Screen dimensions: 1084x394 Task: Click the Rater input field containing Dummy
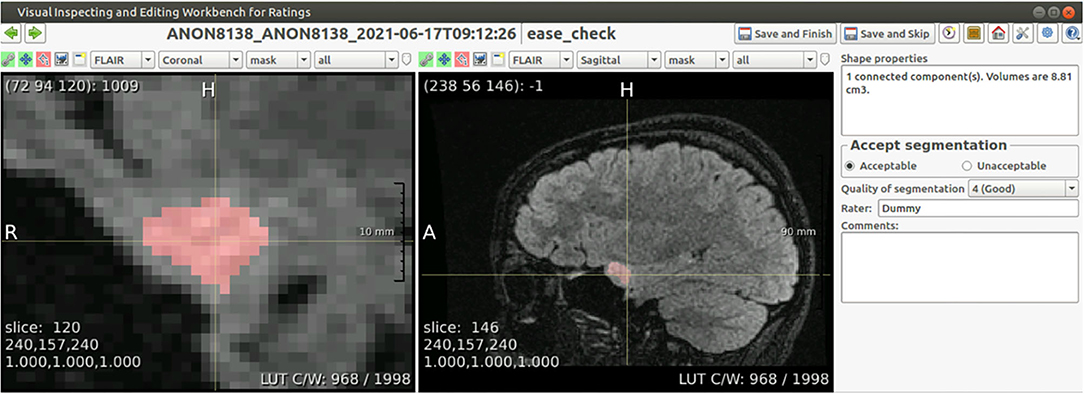point(978,207)
